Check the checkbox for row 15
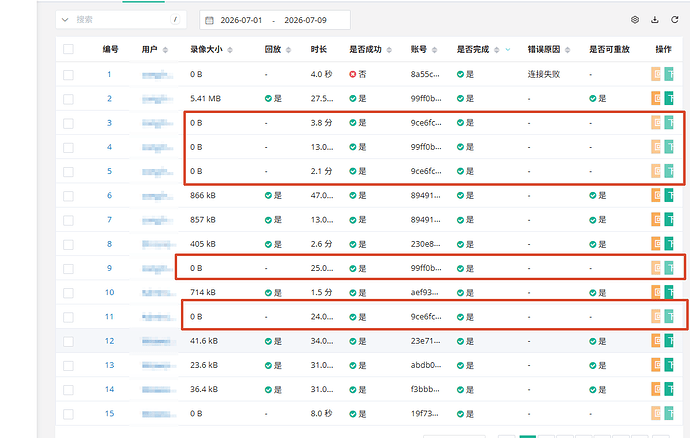Viewport: 690px width, 438px height. [68, 414]
